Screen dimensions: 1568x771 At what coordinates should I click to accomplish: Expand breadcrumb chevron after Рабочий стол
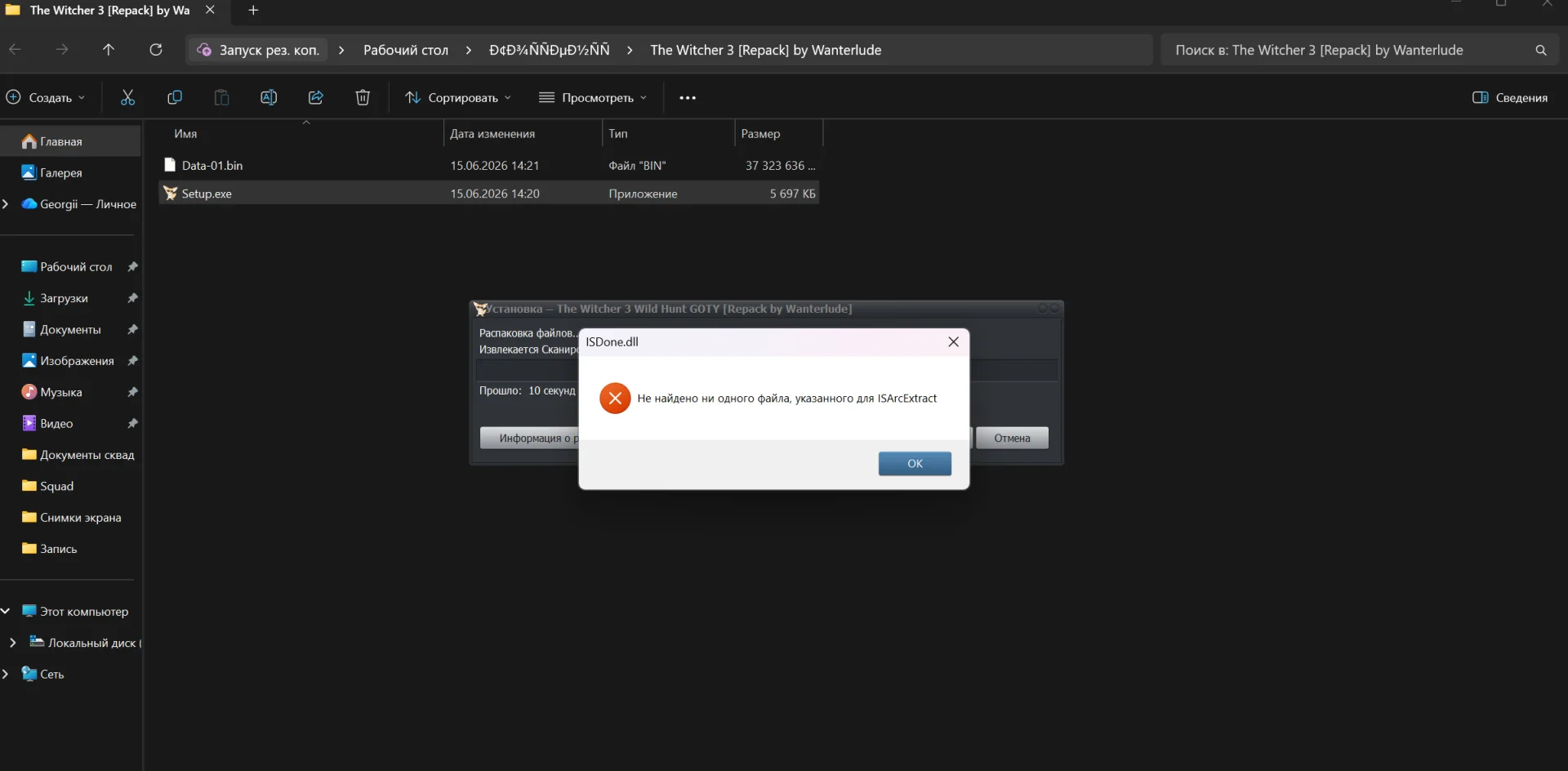tap(469, 50)
